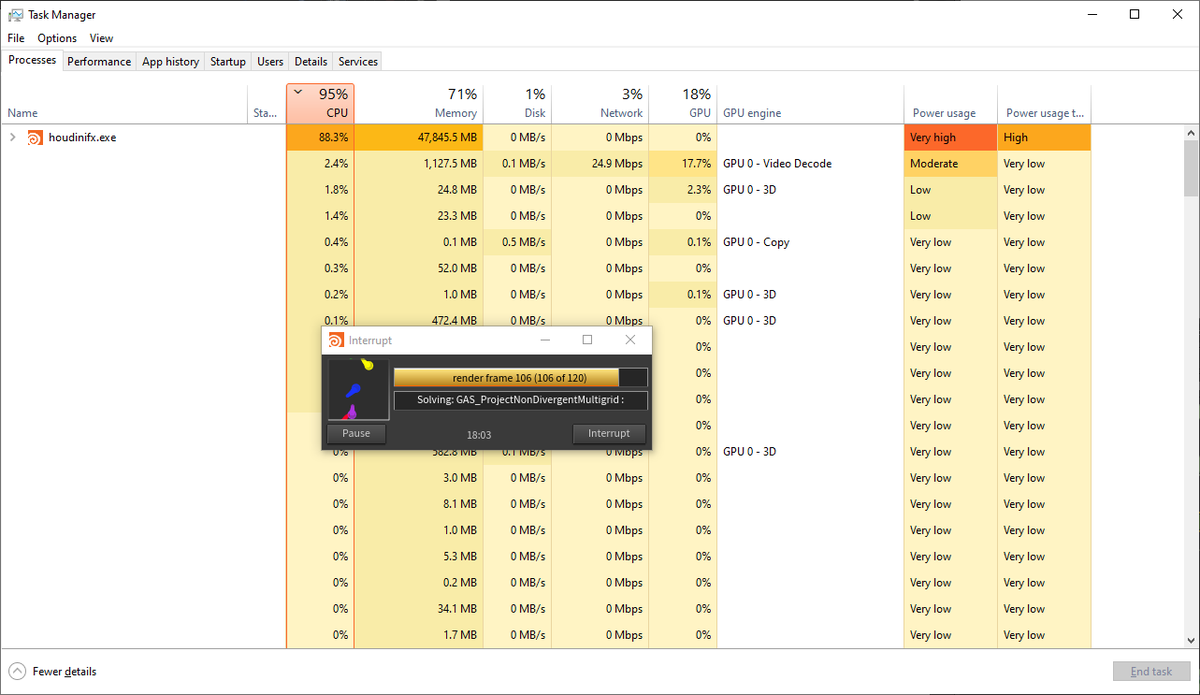This screenshot has height=695, width=1200.
Task: Click the render frame 106 progress bar
Action: point(520,377)
